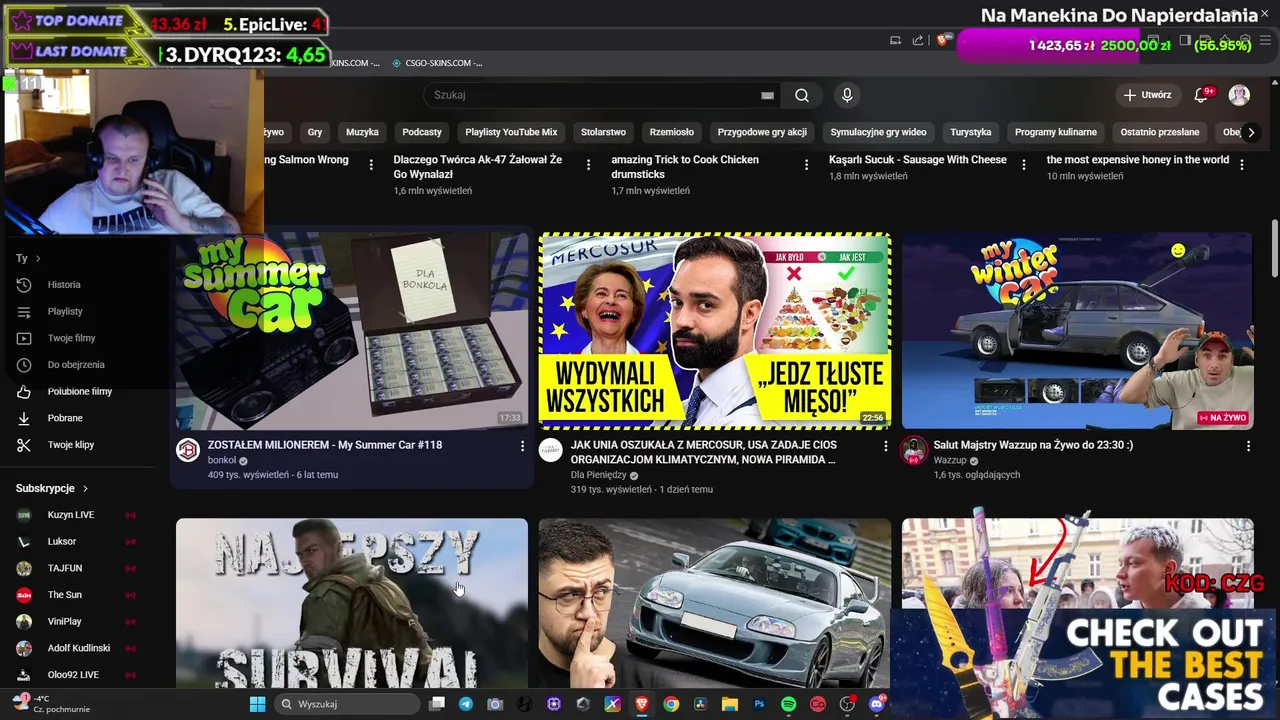Image resolution: width=1280 pixels, height=720 pixels.
Task: Click the share page icon in Brave toolbar
Action: 917,40
